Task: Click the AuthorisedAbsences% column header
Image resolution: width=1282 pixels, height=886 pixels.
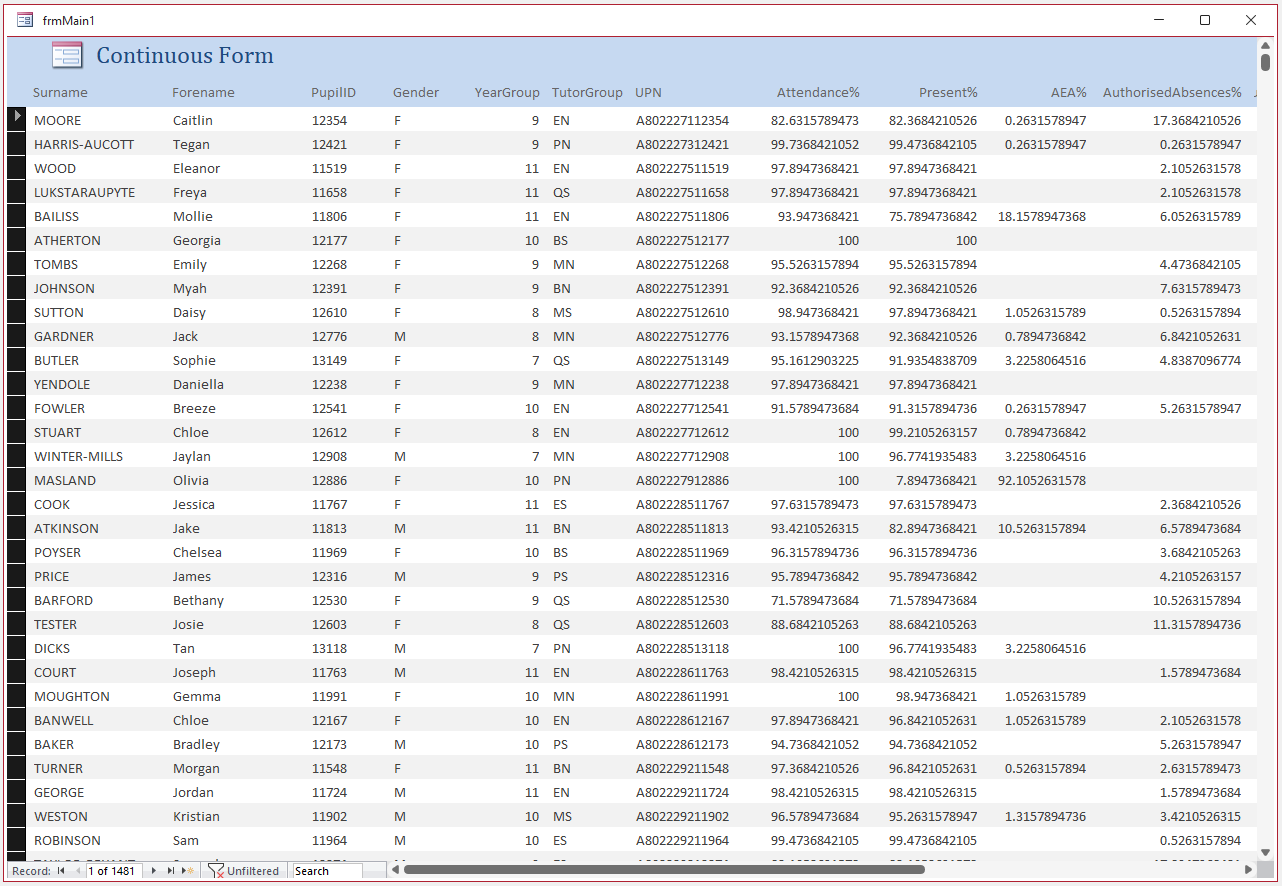Action: pyautogui.click(x=1172, y=92)
